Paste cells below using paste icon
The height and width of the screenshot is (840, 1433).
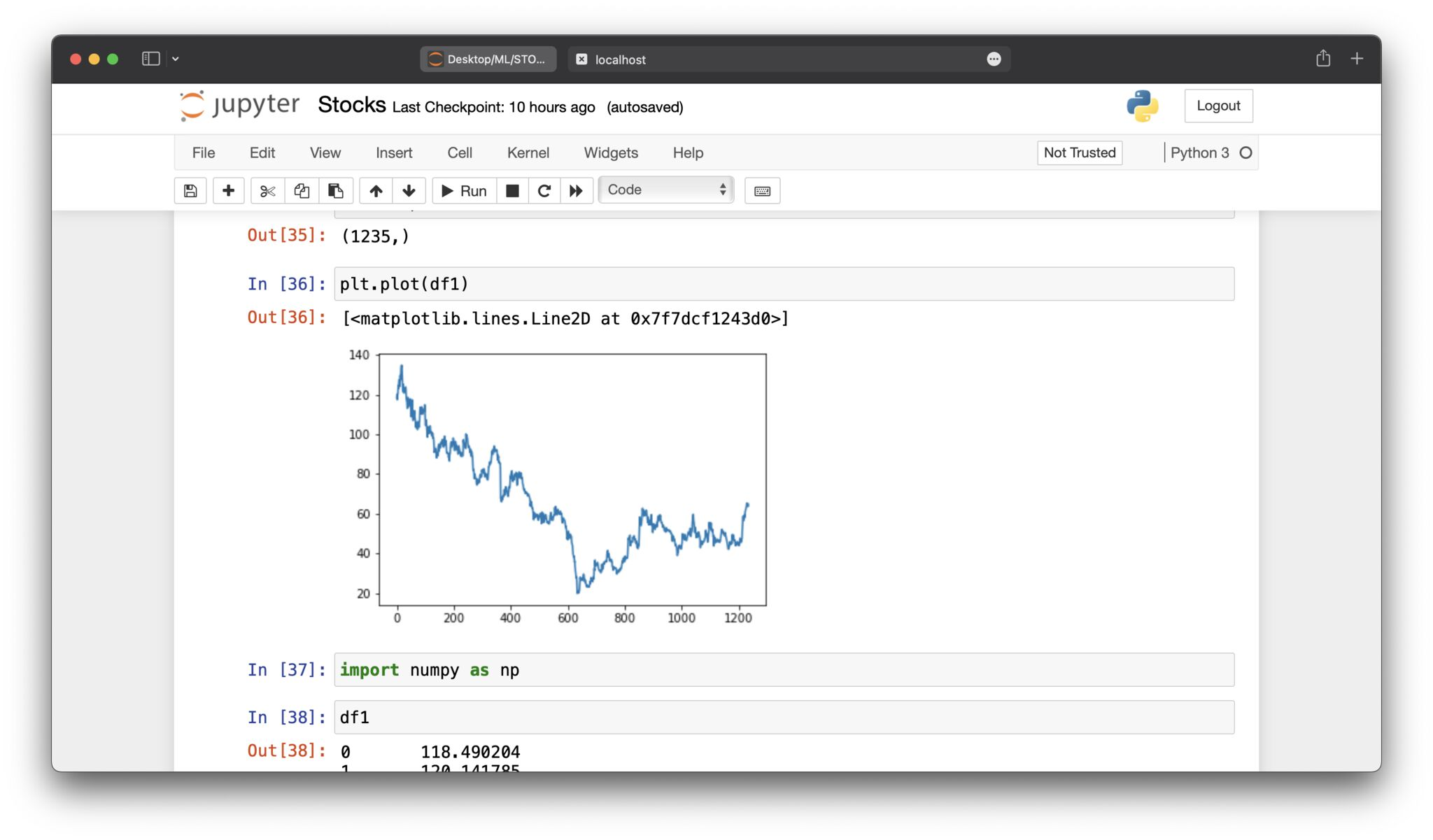click(x=336, y=190)
